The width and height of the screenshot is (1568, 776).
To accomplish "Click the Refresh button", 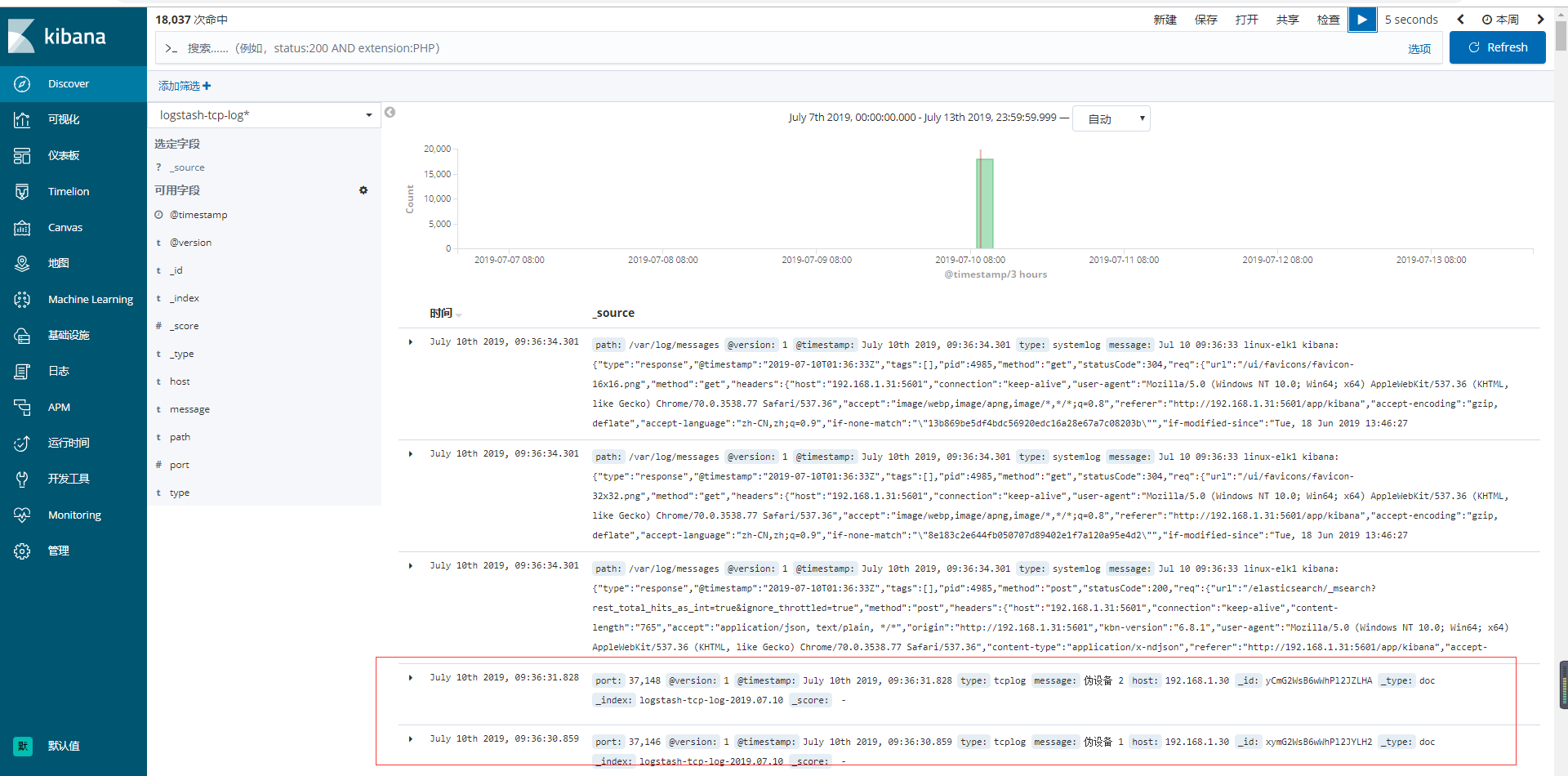I will [1498, 47].
